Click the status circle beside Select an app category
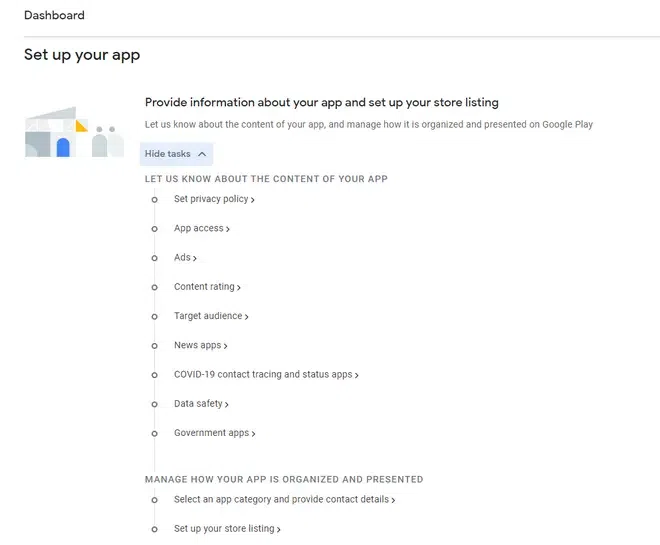The width and height of the screenshot is (660, 545). coord(154,500)
